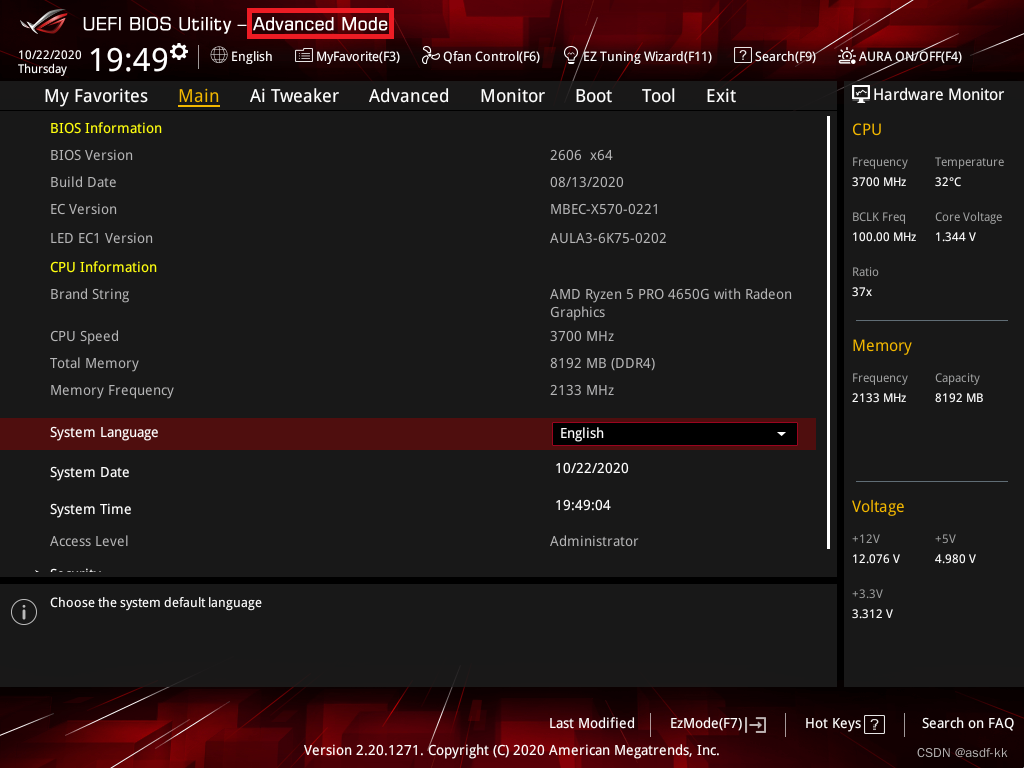Click the Administrator access value
The height and width of the screenshot is (768, 1024).
click(594, 541)
